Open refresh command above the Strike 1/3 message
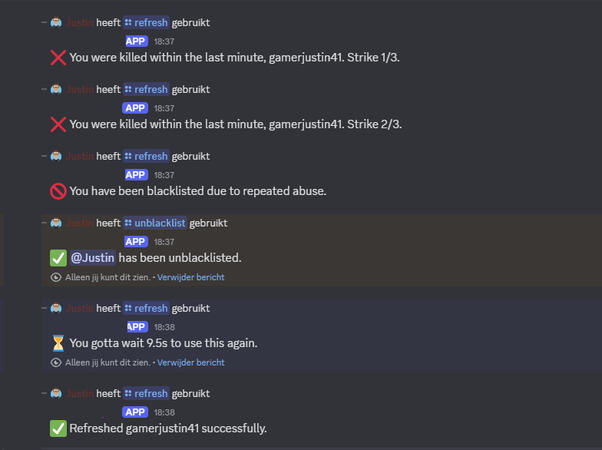 [146, 22]
